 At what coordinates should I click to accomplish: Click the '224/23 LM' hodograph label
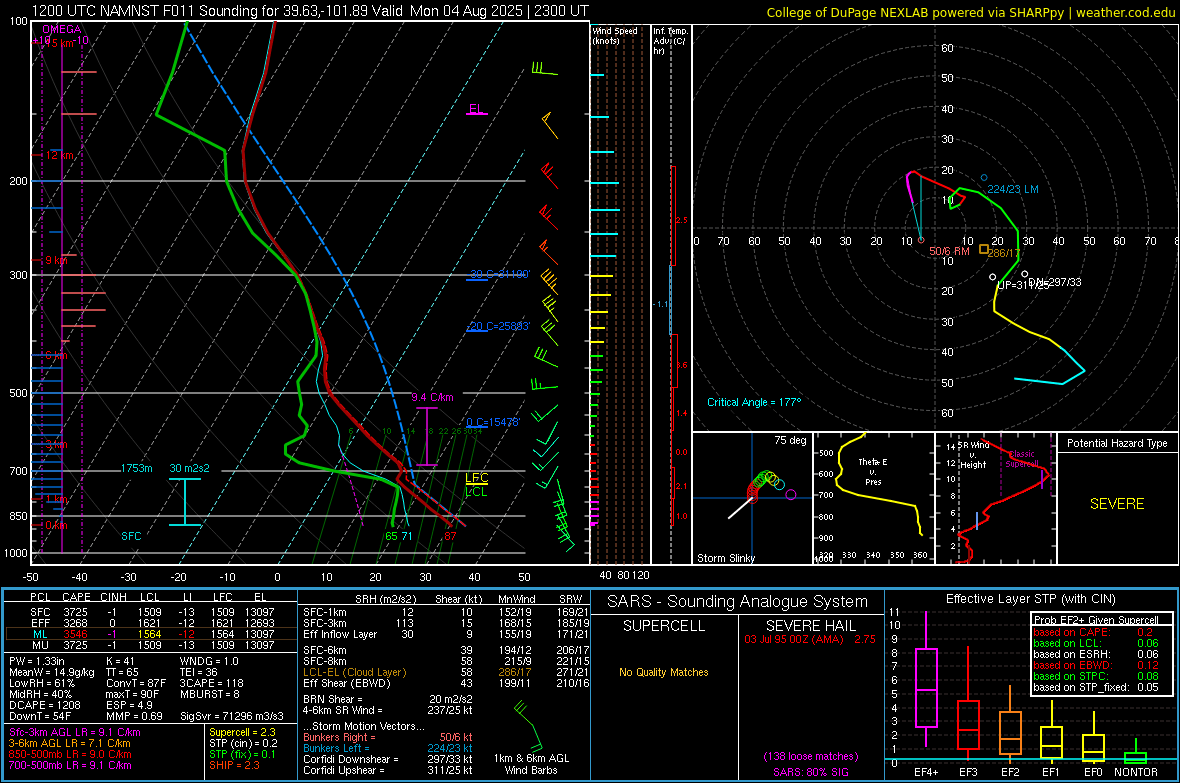coord(1013,189)
